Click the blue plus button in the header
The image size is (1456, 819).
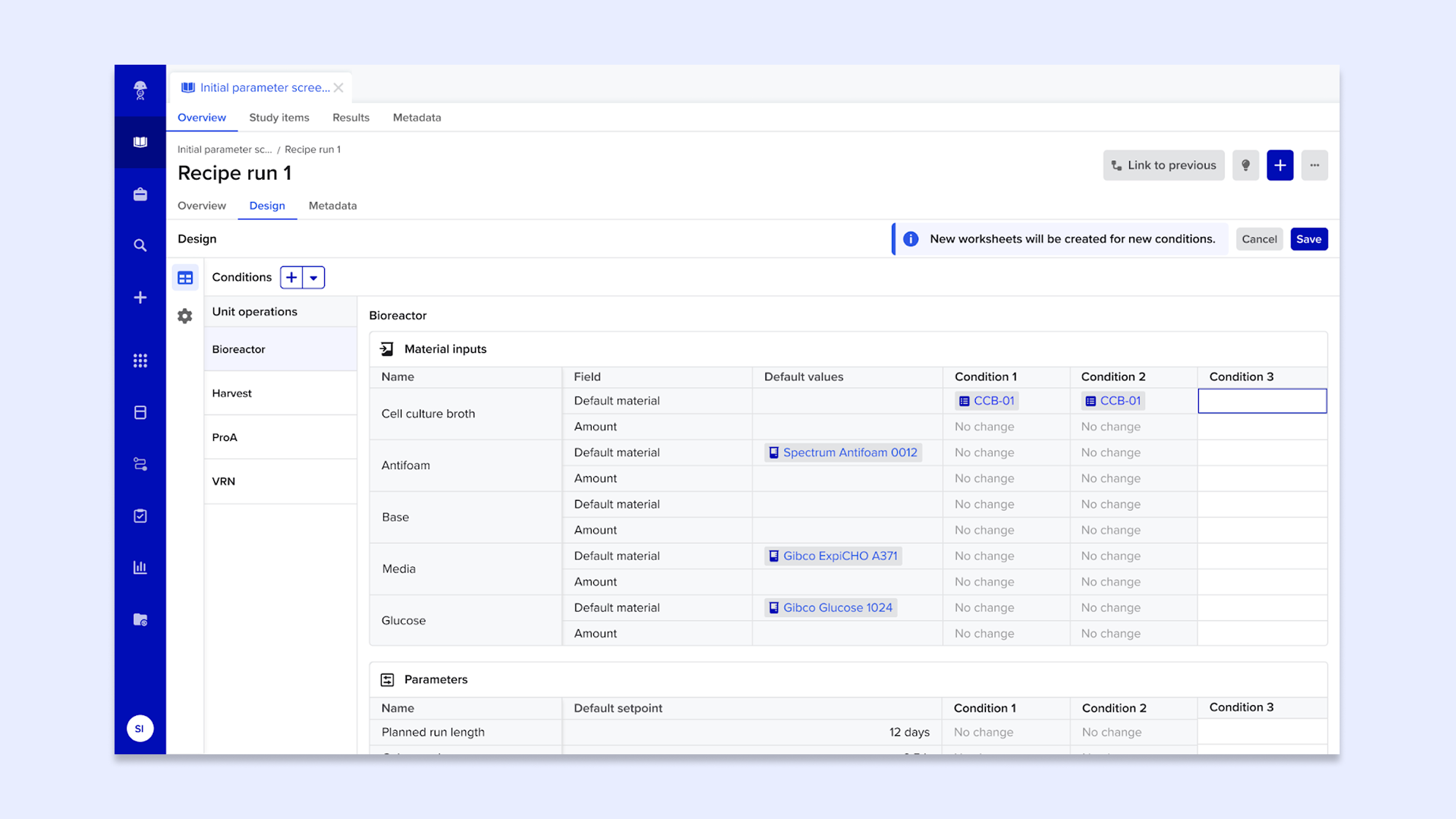[1280, 165]
